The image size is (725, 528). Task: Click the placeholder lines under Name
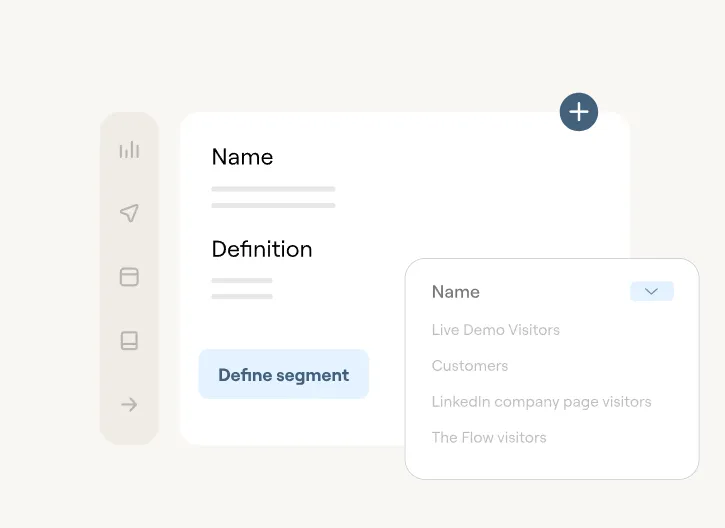pos(273,197)
